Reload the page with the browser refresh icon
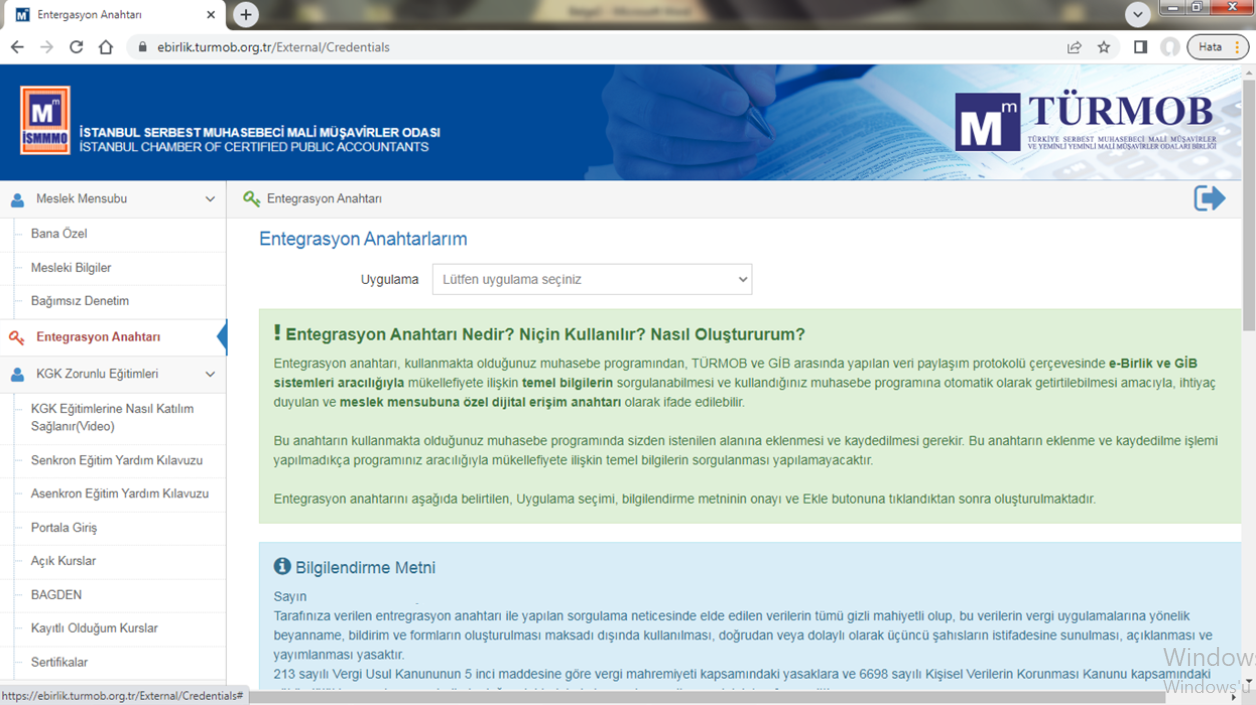Image resolution: width=1256 pixels, height=705 pixels. [x=76, y=47]
